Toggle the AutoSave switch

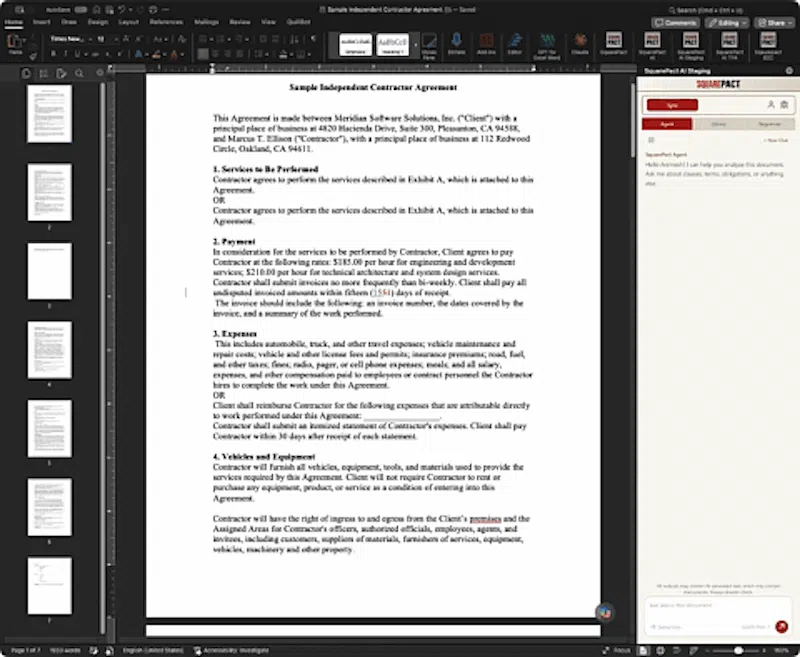point(81,10)
